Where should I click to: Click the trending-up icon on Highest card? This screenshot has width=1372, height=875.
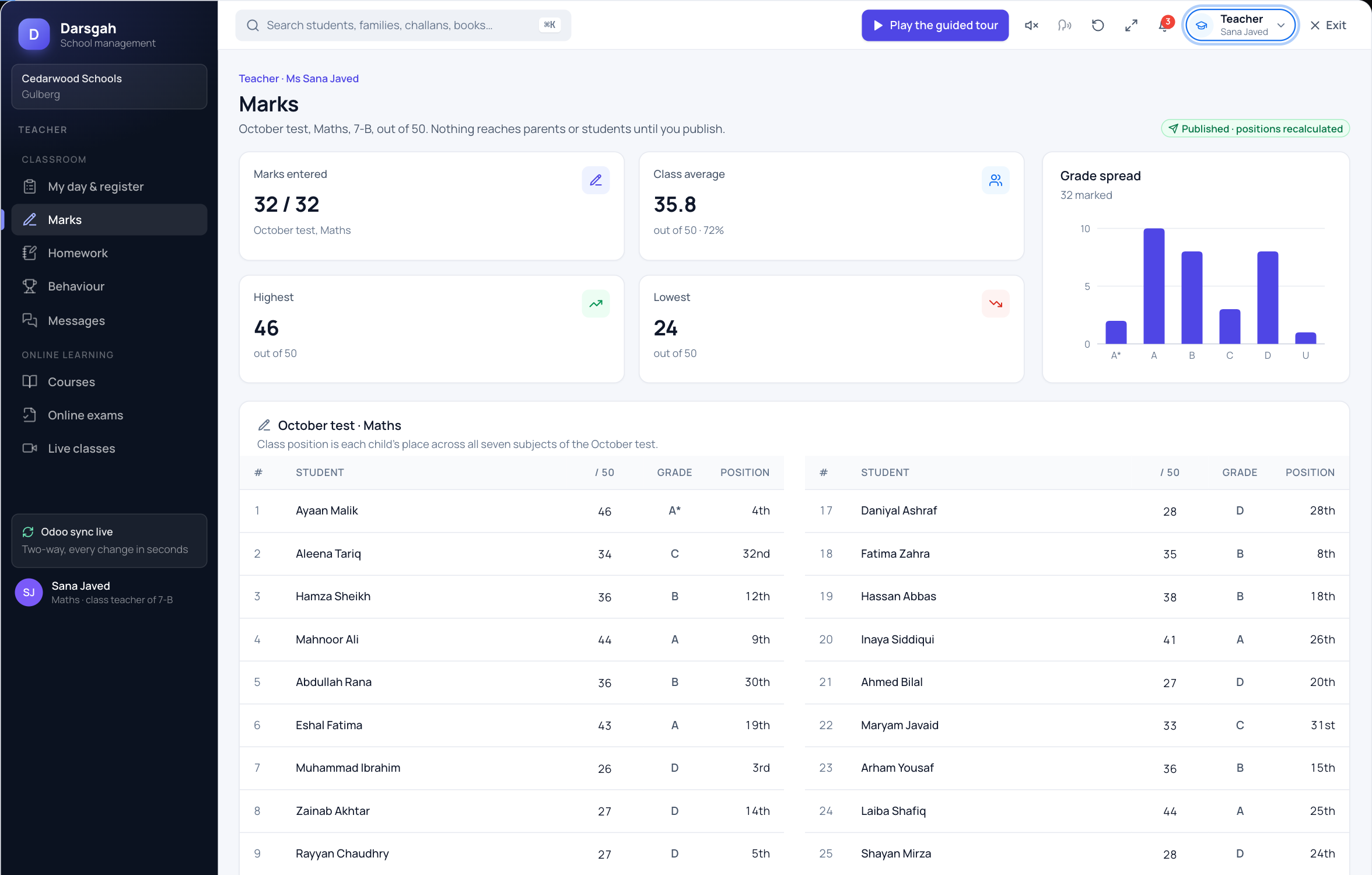(596, 303)
